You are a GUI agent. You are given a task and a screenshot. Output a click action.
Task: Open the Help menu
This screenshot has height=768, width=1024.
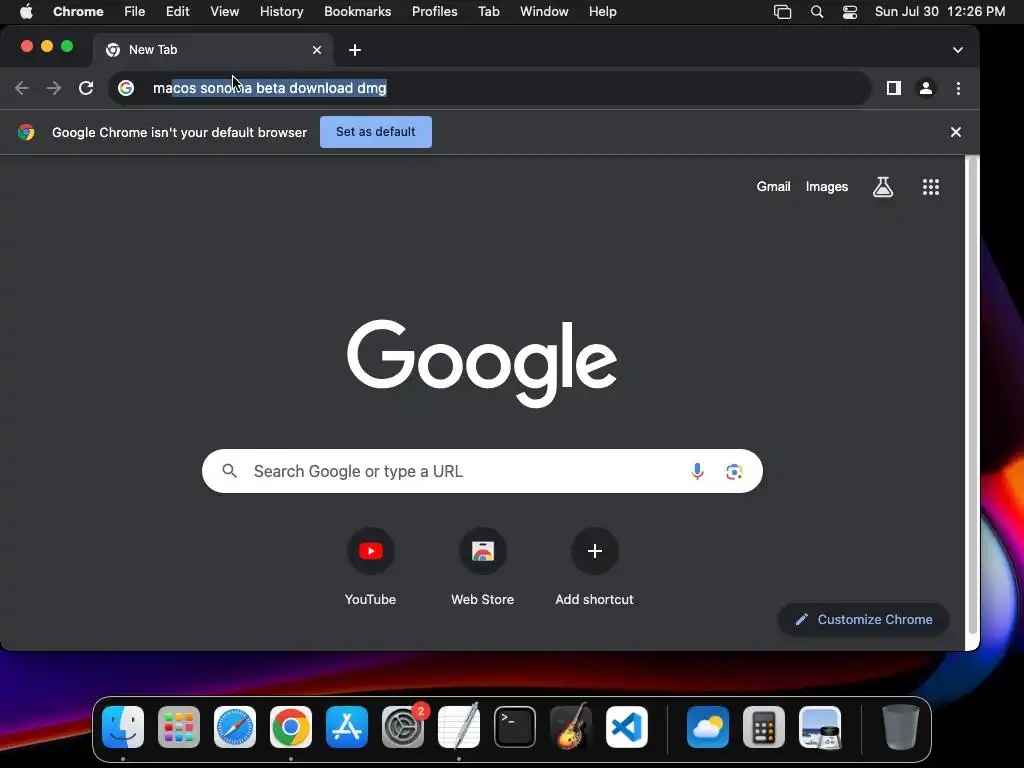pyautogui.click(x=602, y=12)
